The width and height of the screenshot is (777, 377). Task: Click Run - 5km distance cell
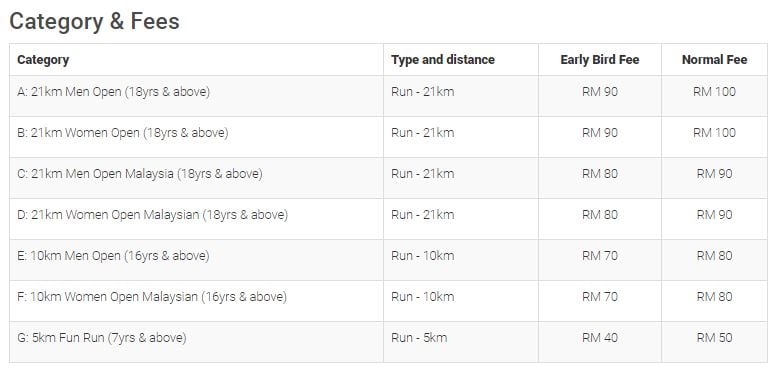click(x=419, y=338)
